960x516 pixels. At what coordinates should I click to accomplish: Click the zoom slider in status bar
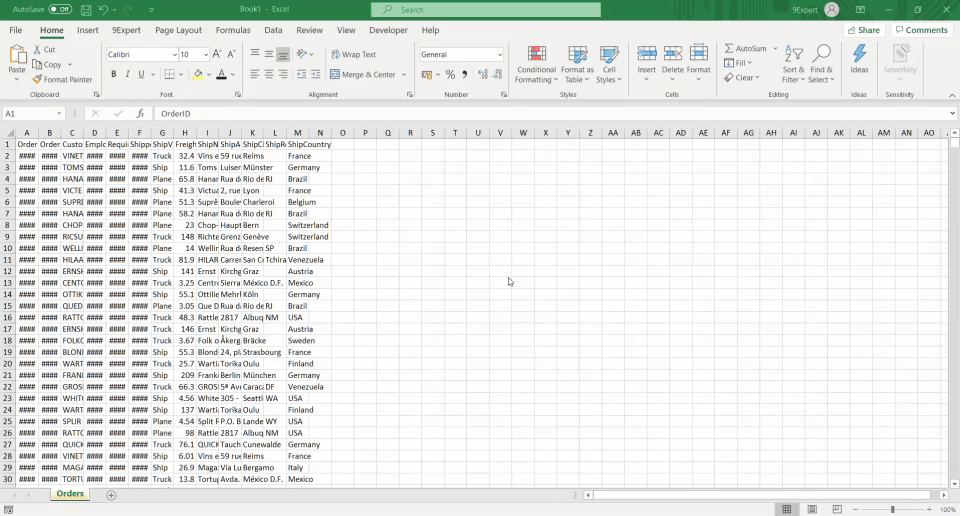click(x=892, y=509)
